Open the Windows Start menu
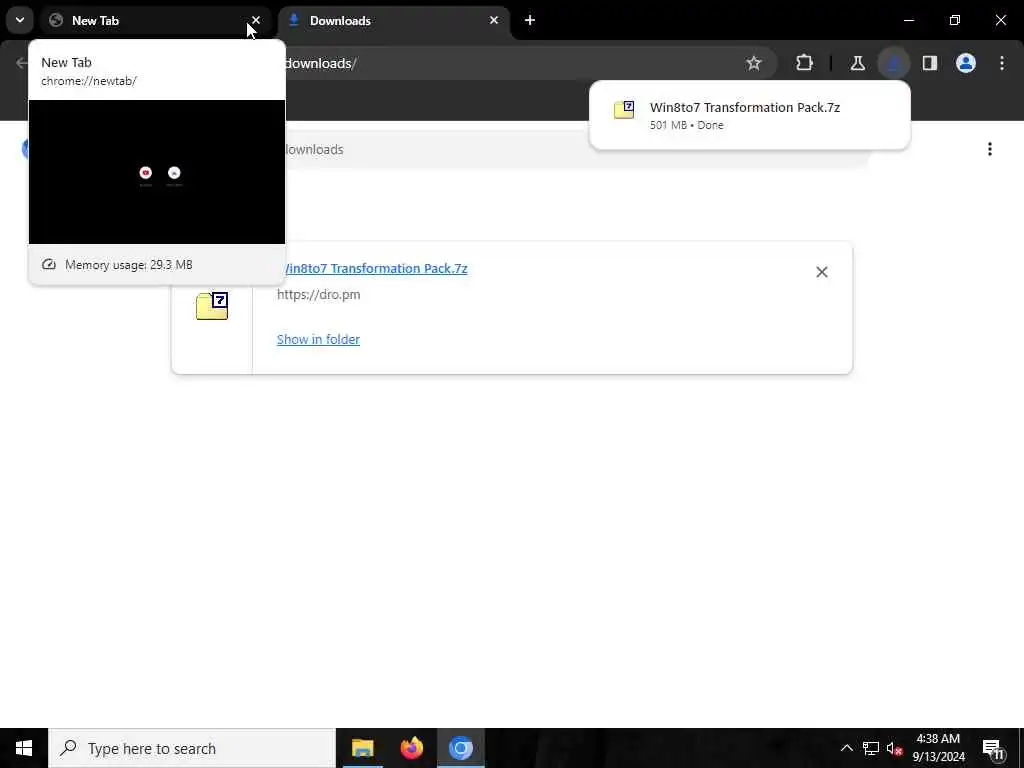Viewport: 1024px width, 768px height. pyautogui.click(x=24, y=748)
